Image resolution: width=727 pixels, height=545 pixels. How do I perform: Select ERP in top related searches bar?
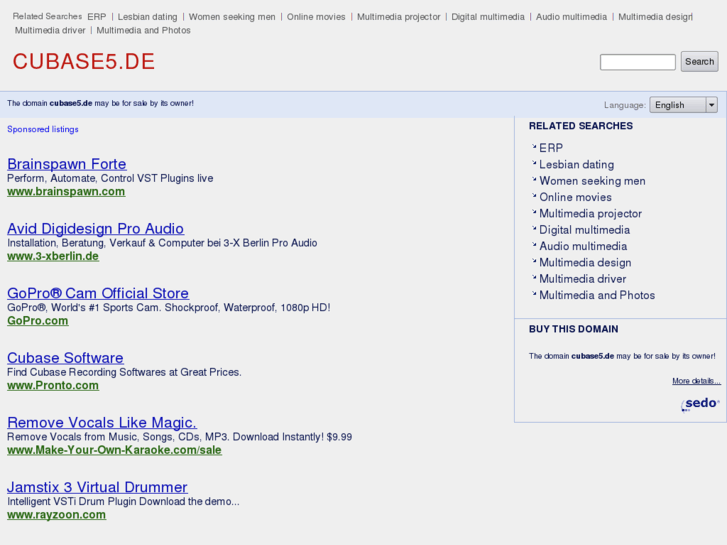(97, 17)
